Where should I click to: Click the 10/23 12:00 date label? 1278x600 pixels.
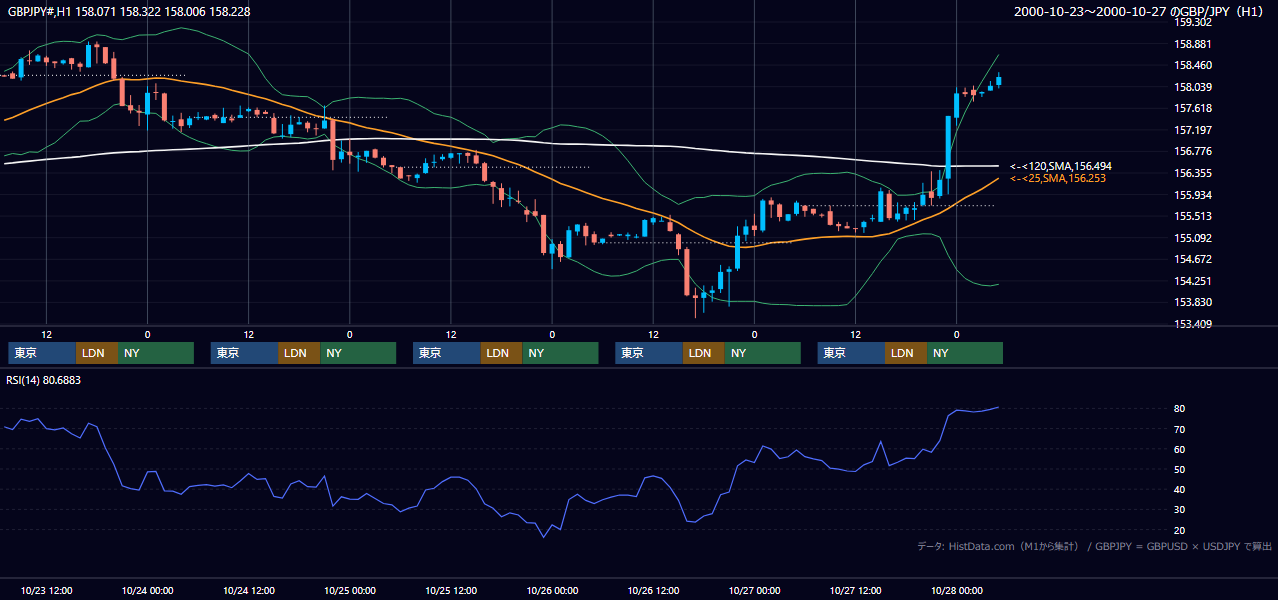(46, 590)
